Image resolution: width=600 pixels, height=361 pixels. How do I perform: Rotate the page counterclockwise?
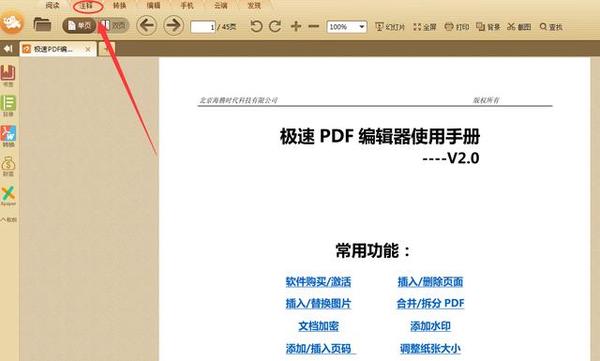point(256,26)
